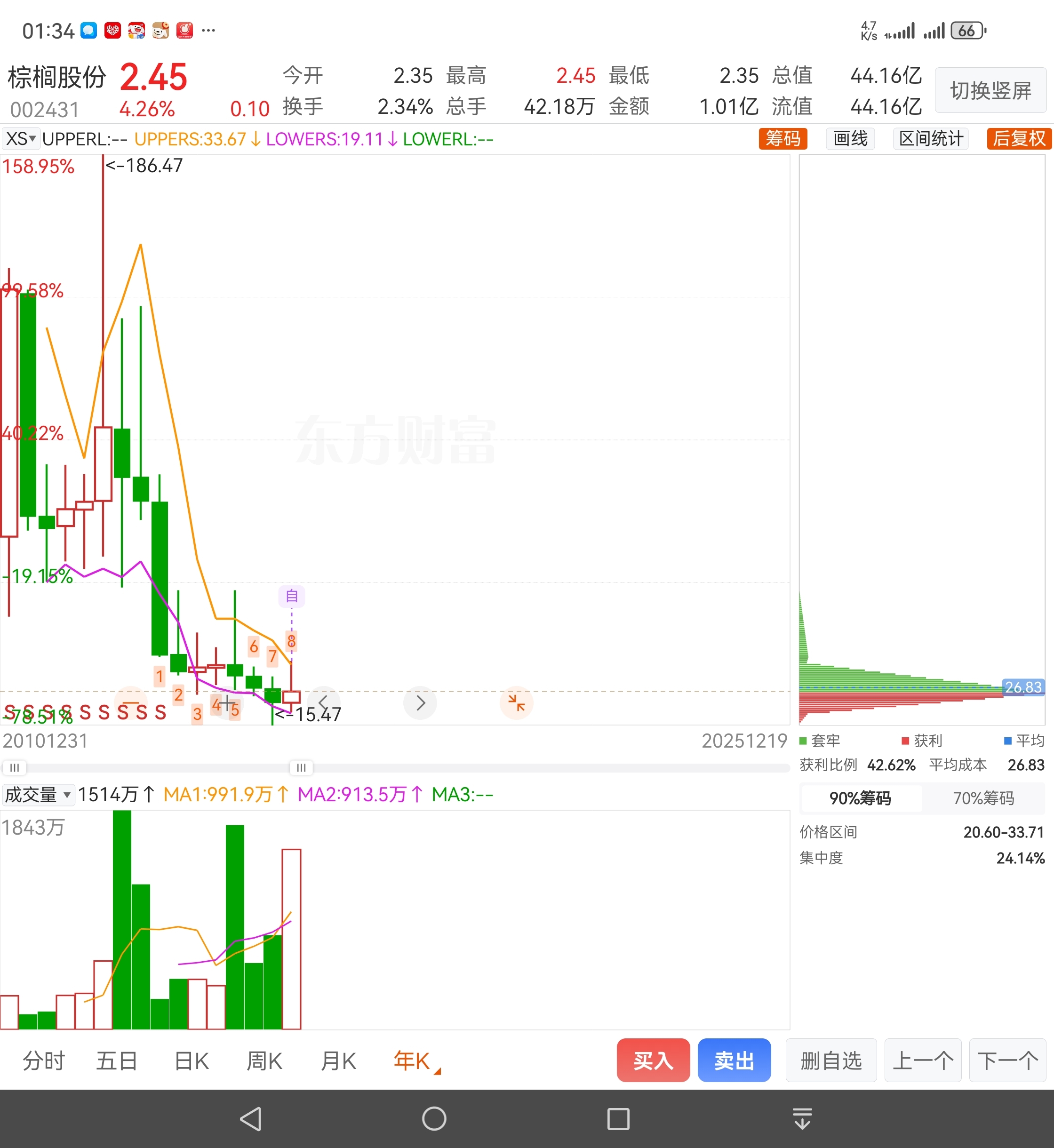Image resolution: width=1054 pixels, height=1148 pixels.
Task: Click the next candle right-chevron icon
Action: point(420,702)
